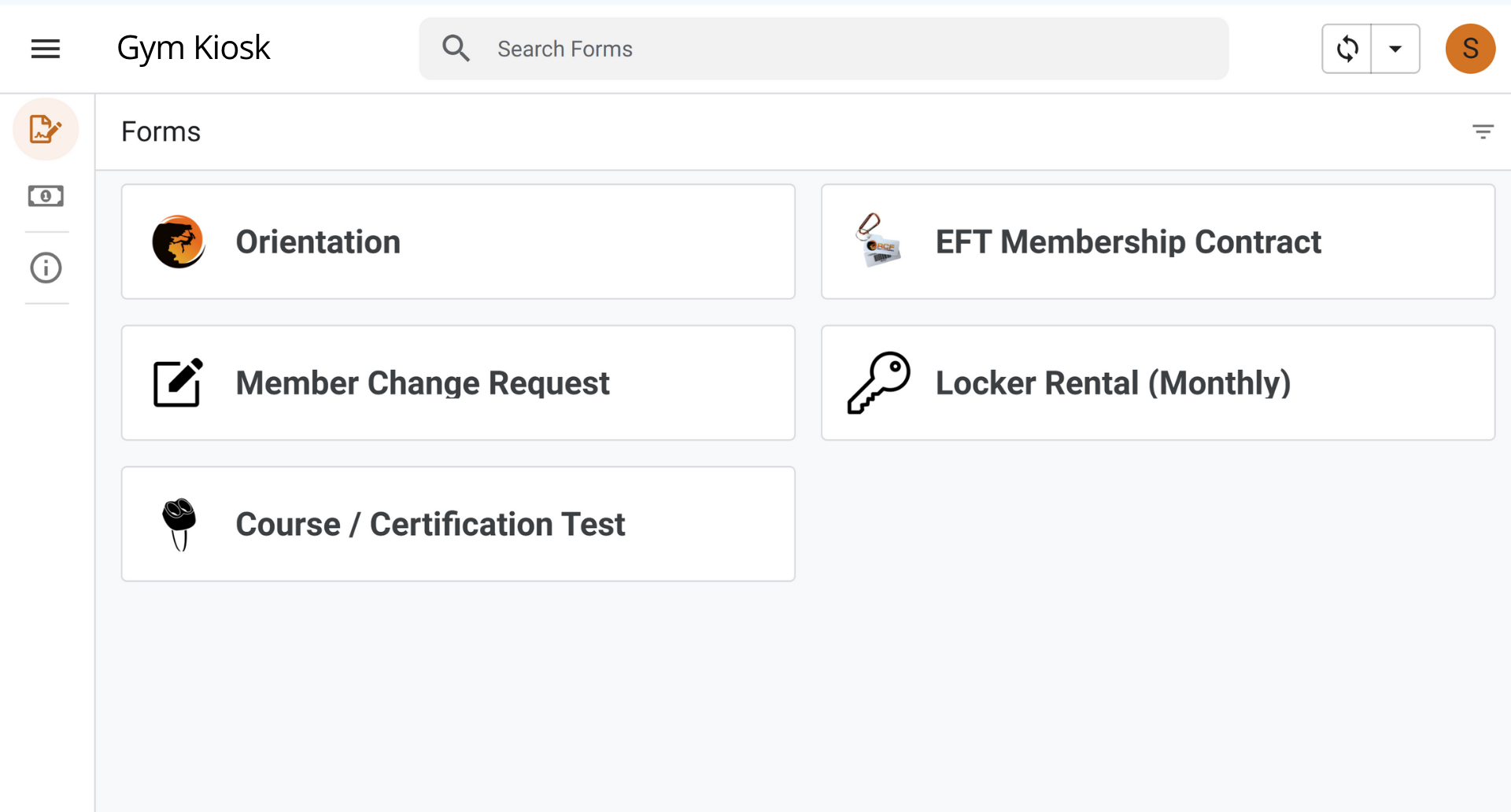Open the filter list icon

1483,131
